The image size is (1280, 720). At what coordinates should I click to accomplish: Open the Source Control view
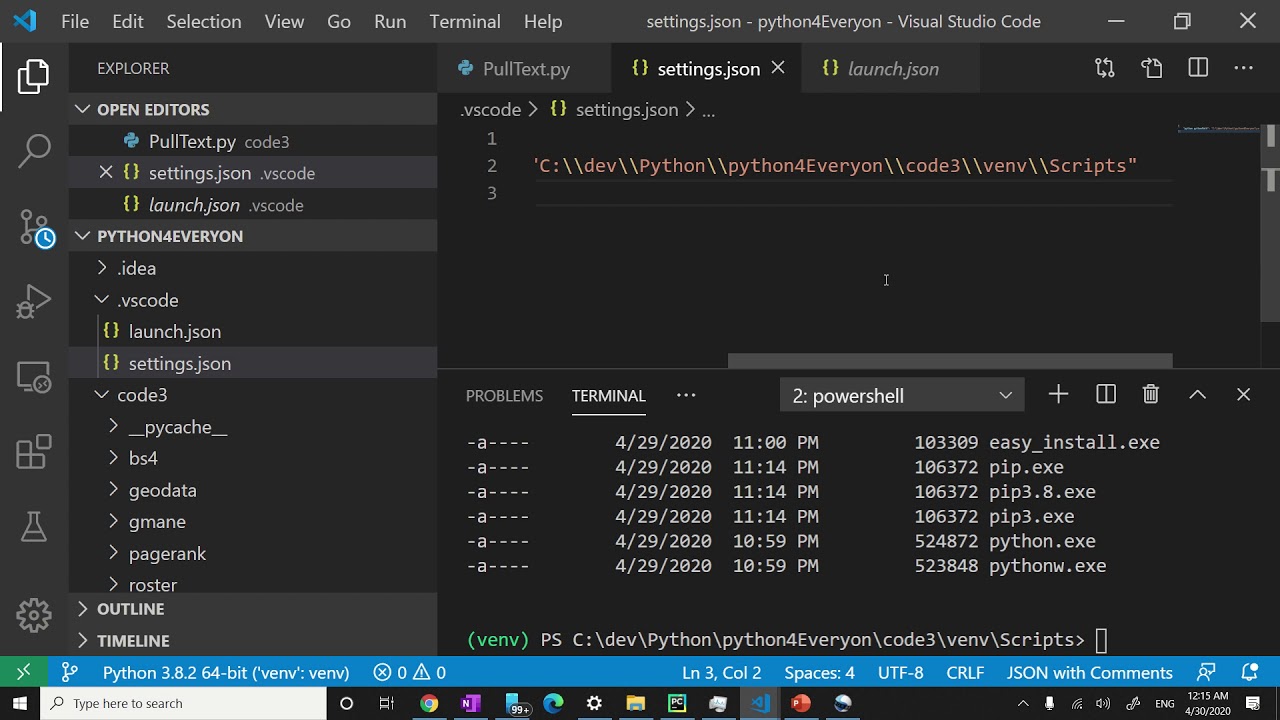(x=36, y=229)
